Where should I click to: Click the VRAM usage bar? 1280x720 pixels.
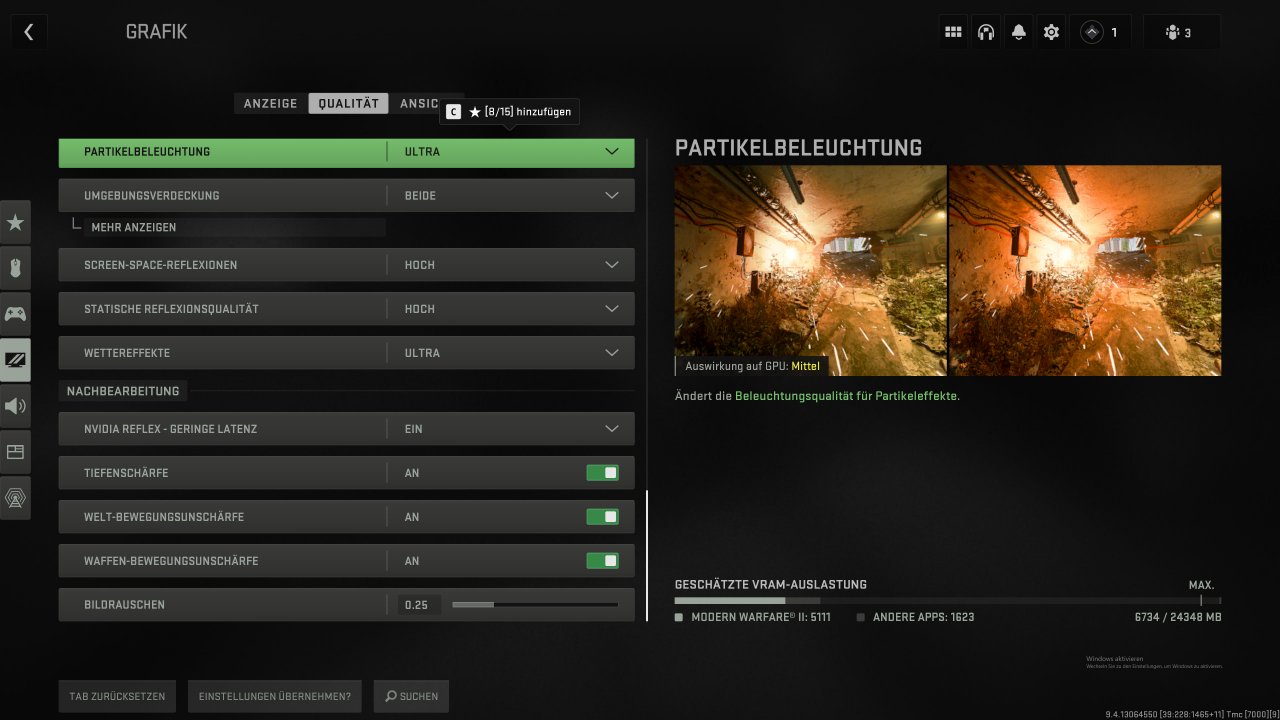point(948,601)
